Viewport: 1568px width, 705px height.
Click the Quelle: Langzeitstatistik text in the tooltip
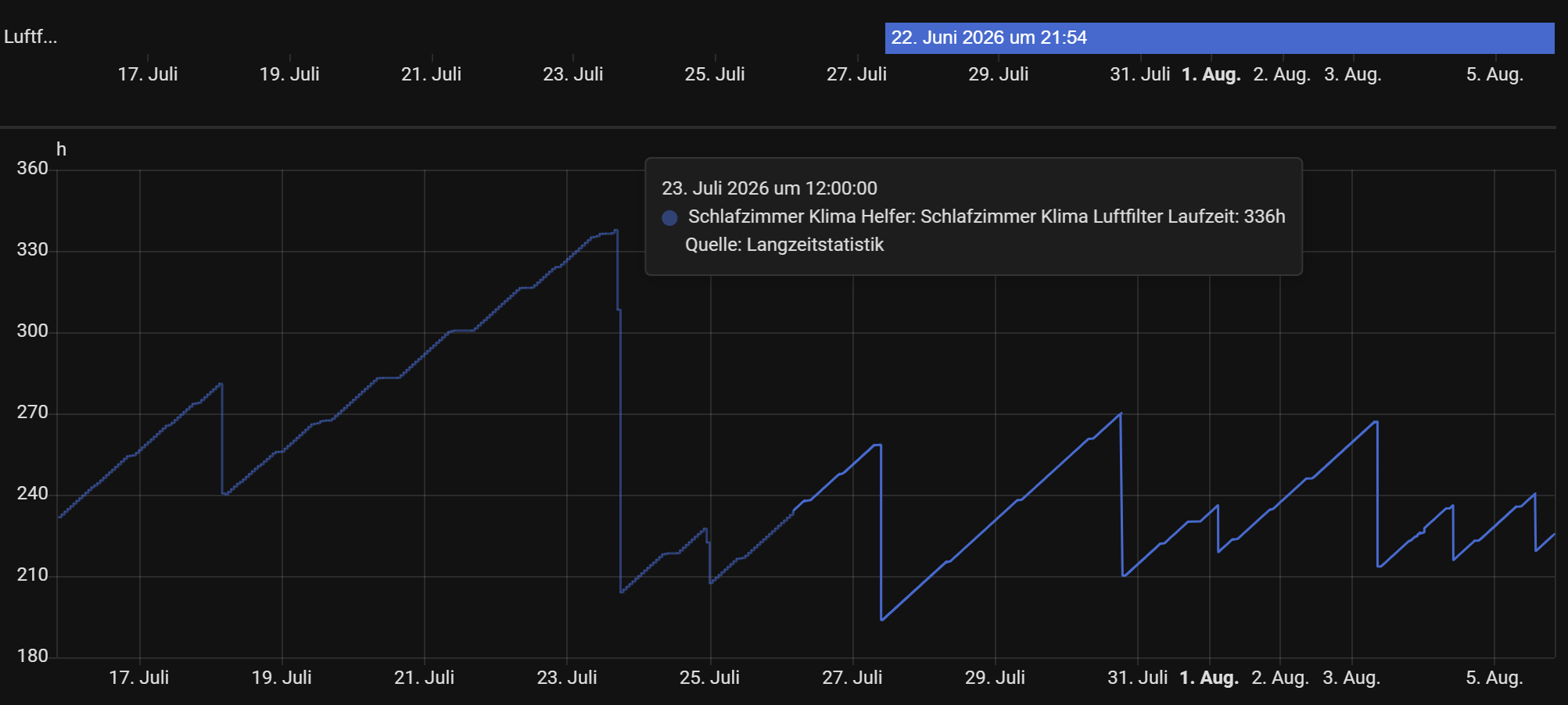[x=784, y=245]
